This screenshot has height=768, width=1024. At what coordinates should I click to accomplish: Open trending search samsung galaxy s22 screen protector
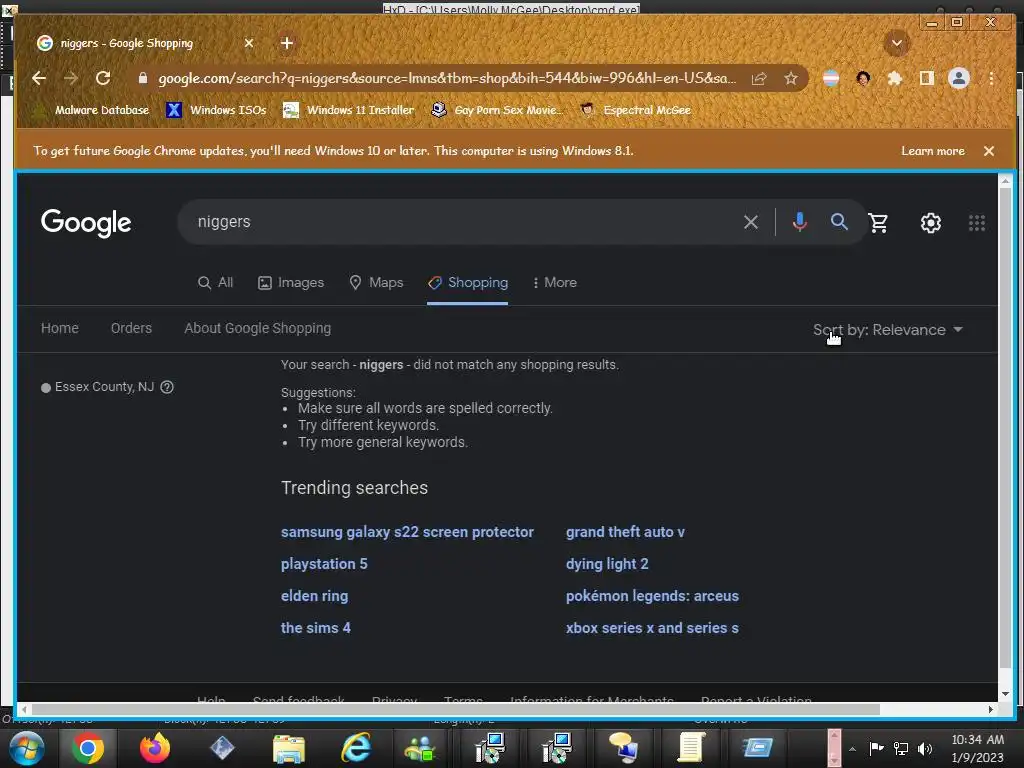point(407,532)
